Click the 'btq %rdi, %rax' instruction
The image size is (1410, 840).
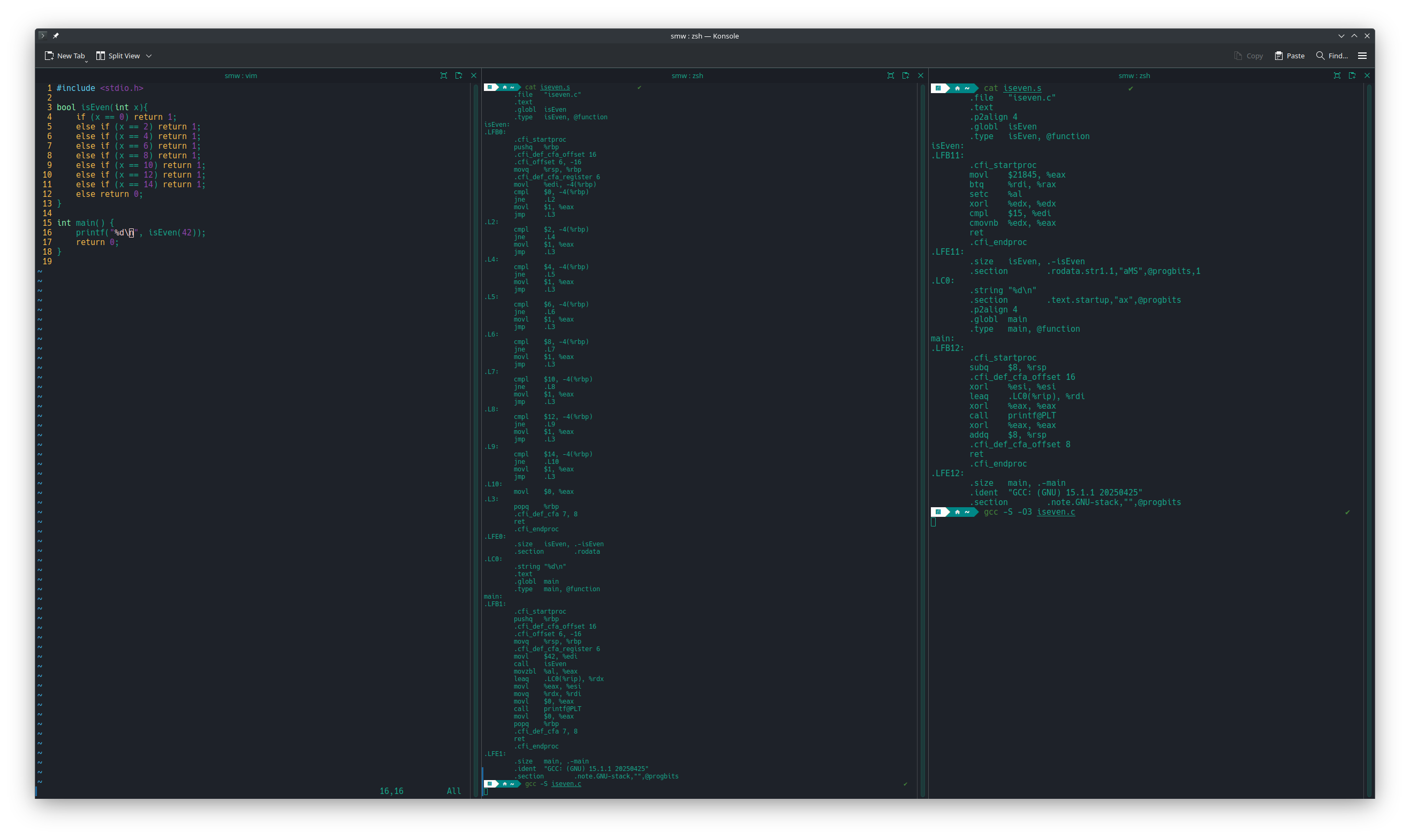1012,185
